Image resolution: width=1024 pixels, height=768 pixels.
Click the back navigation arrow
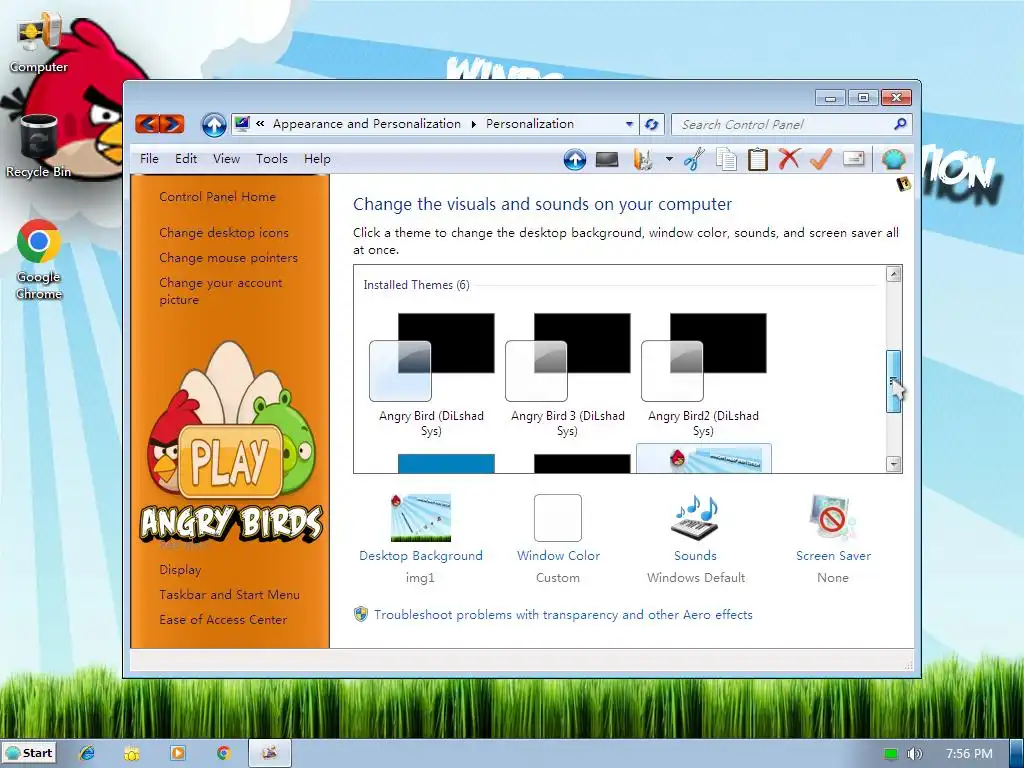(148, 123)
